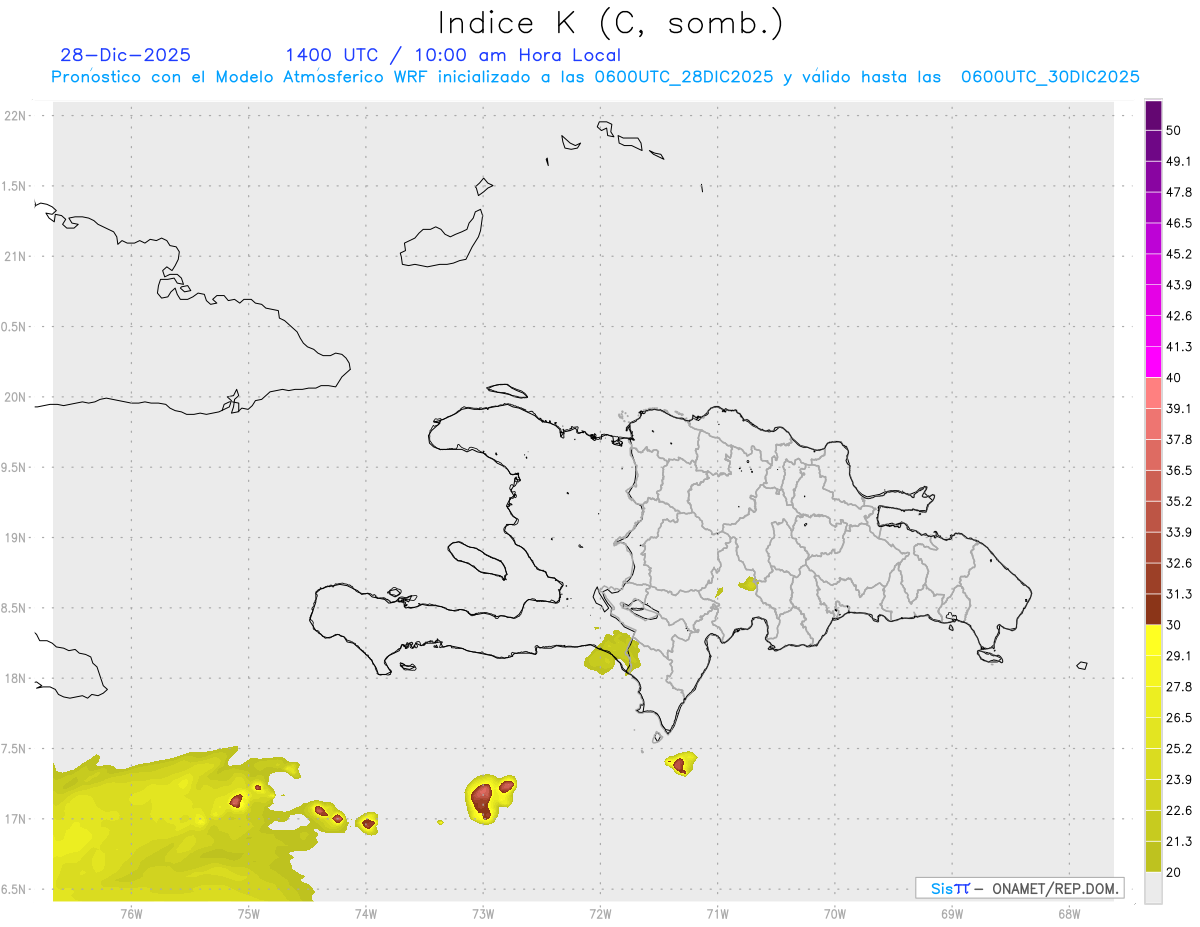1200x927 pixels.
Task: Pick the dark purple swatch above 50
Action: coord(1153,115)
